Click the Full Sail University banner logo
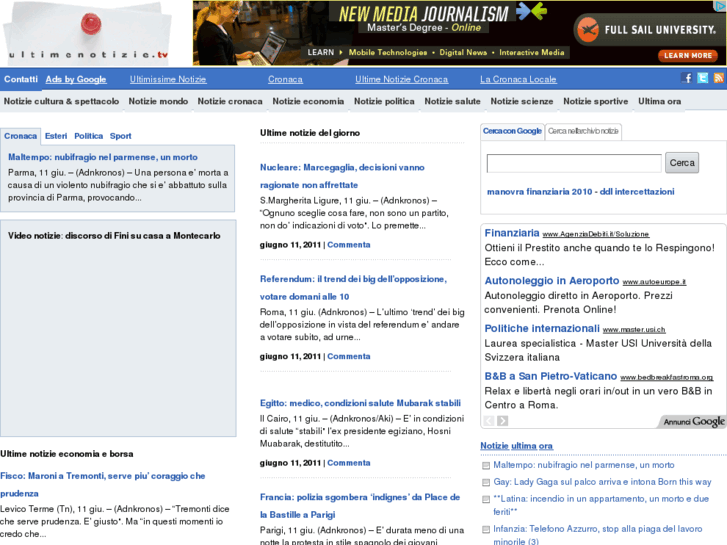 tap(649, 30)
